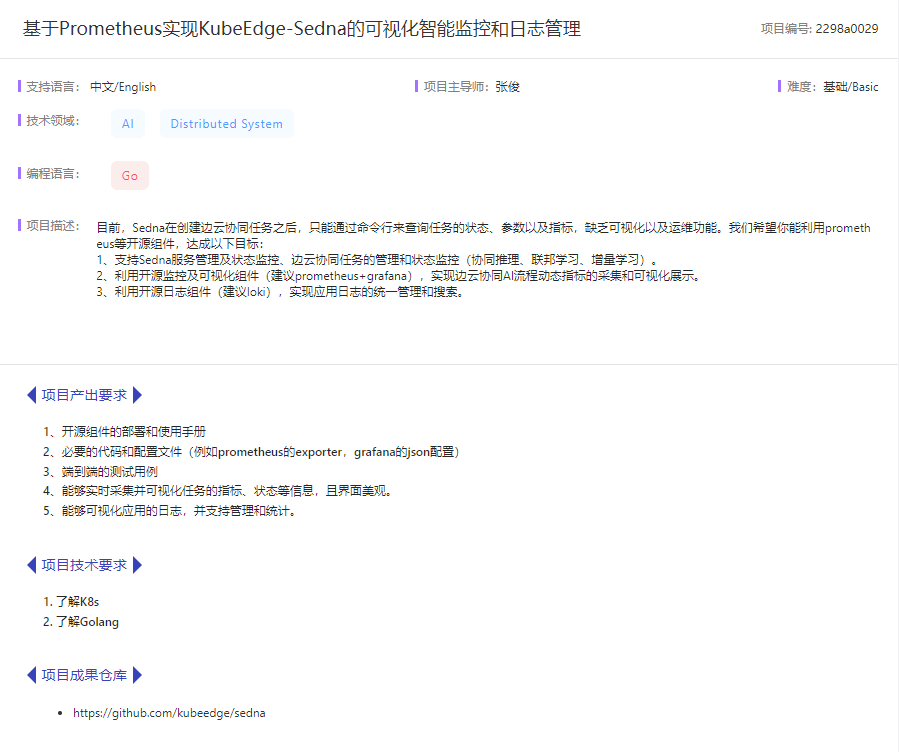Click the 项目主导师 label
Viewport: 899px width, 752px height.
tap(456, 87)
